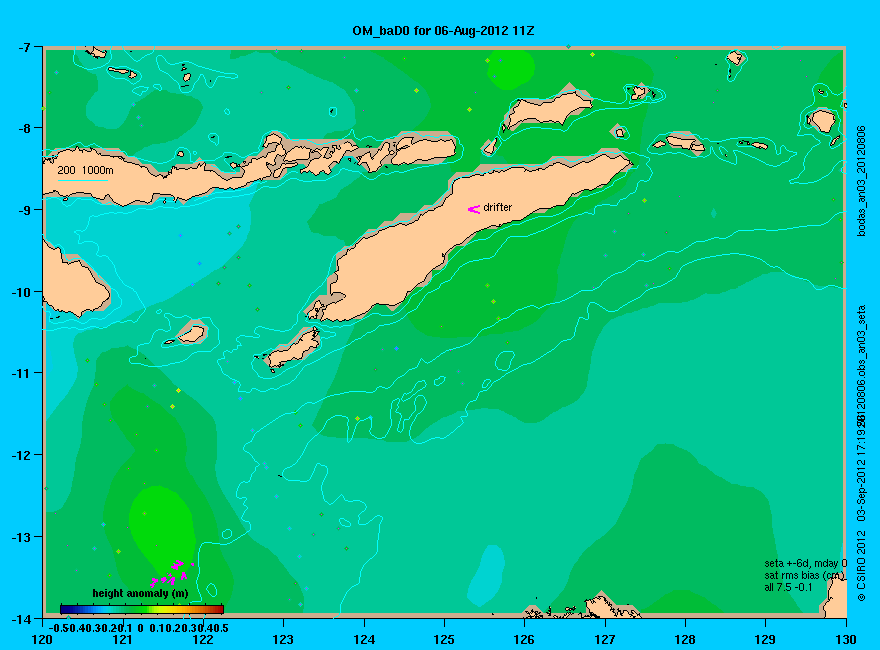Click the "sat rms bias (cm)" text
The image size is (880, 650).
point(804,575)
